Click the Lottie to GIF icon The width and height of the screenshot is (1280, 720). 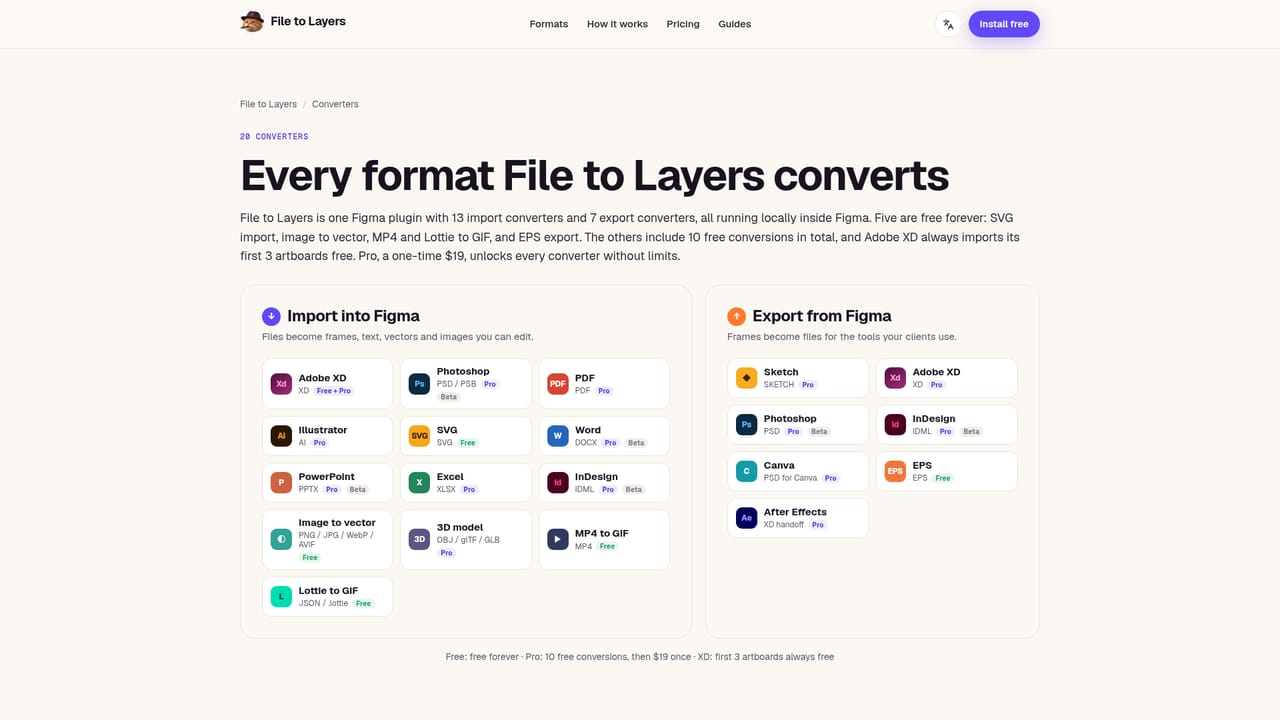[x=282, y=597]
